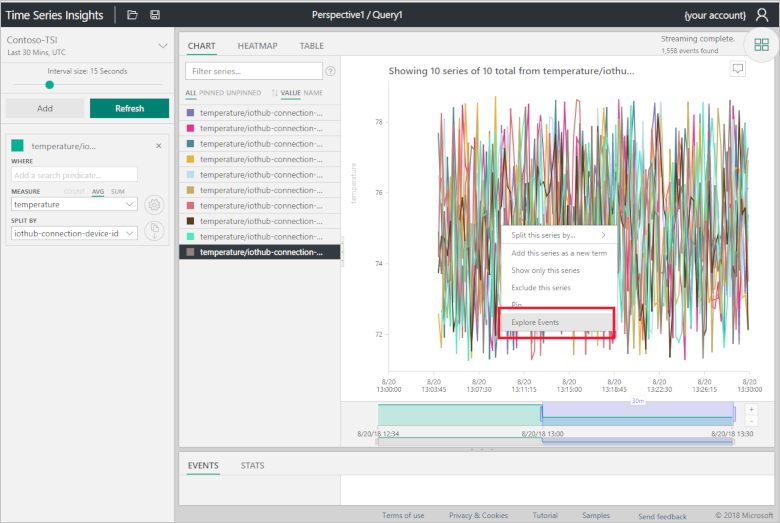Toggle the grid layout icon
The image size is (780, 523).
pos(762,45)
